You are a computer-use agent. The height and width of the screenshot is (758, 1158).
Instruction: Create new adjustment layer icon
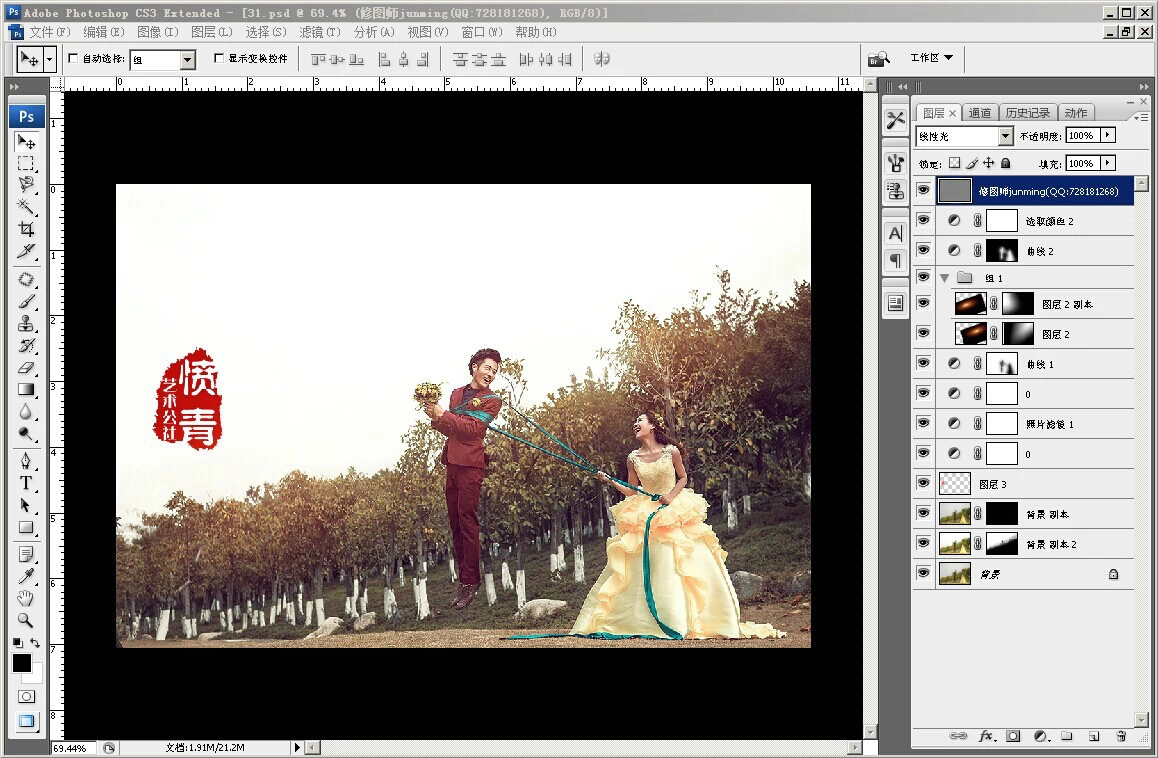[x=1041, y=736]
